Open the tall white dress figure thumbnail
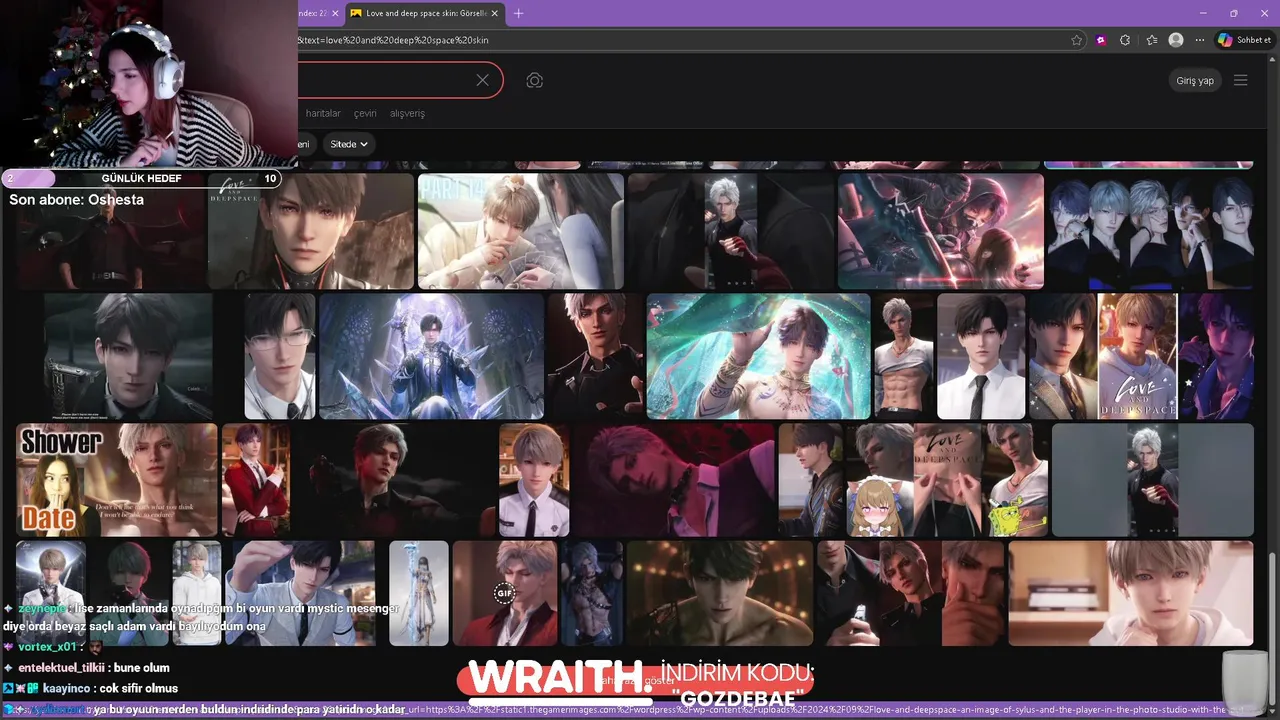1280x720 pixels. tap(419, 593)
